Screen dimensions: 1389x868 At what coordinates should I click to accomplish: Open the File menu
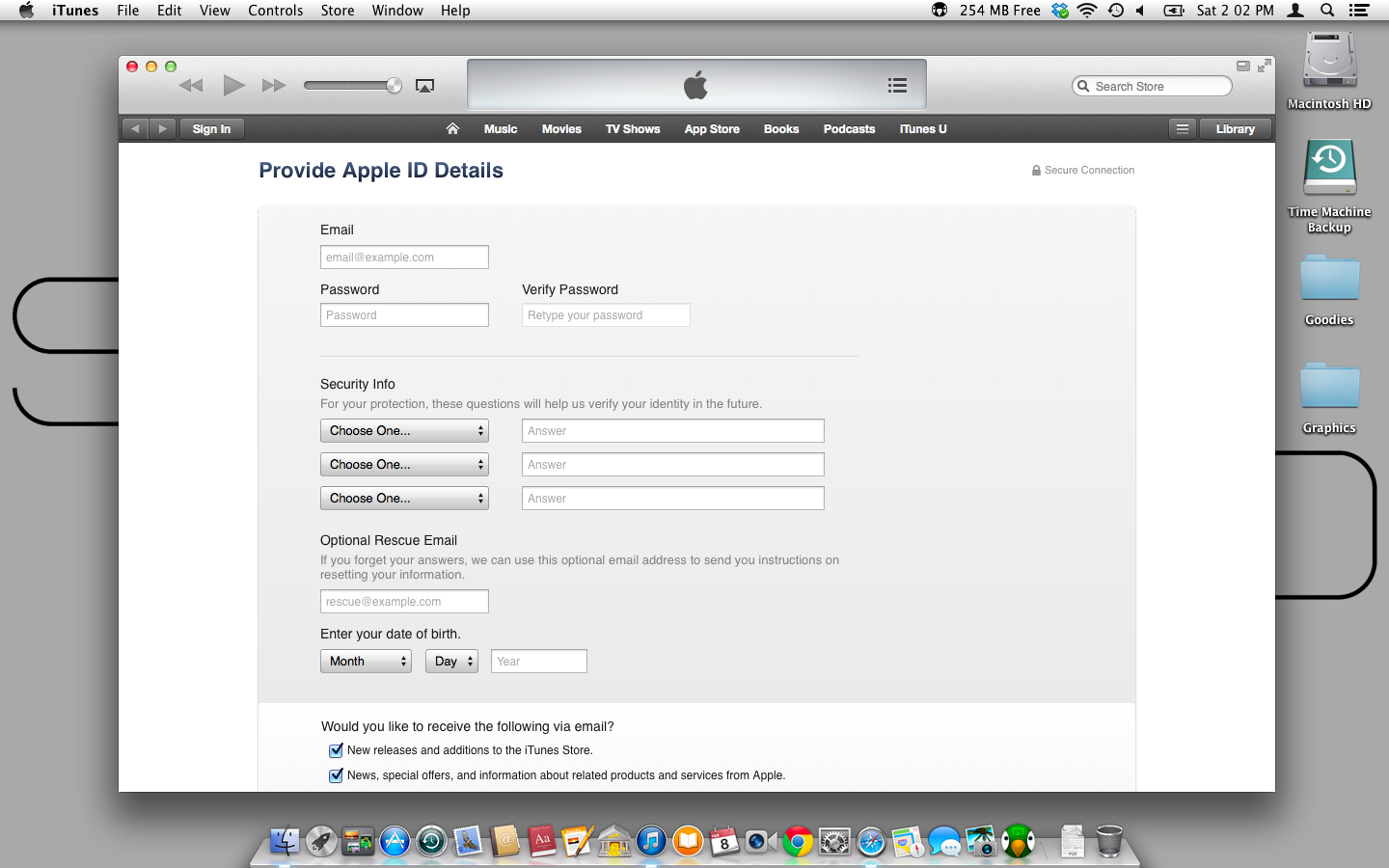click(128, 11)
